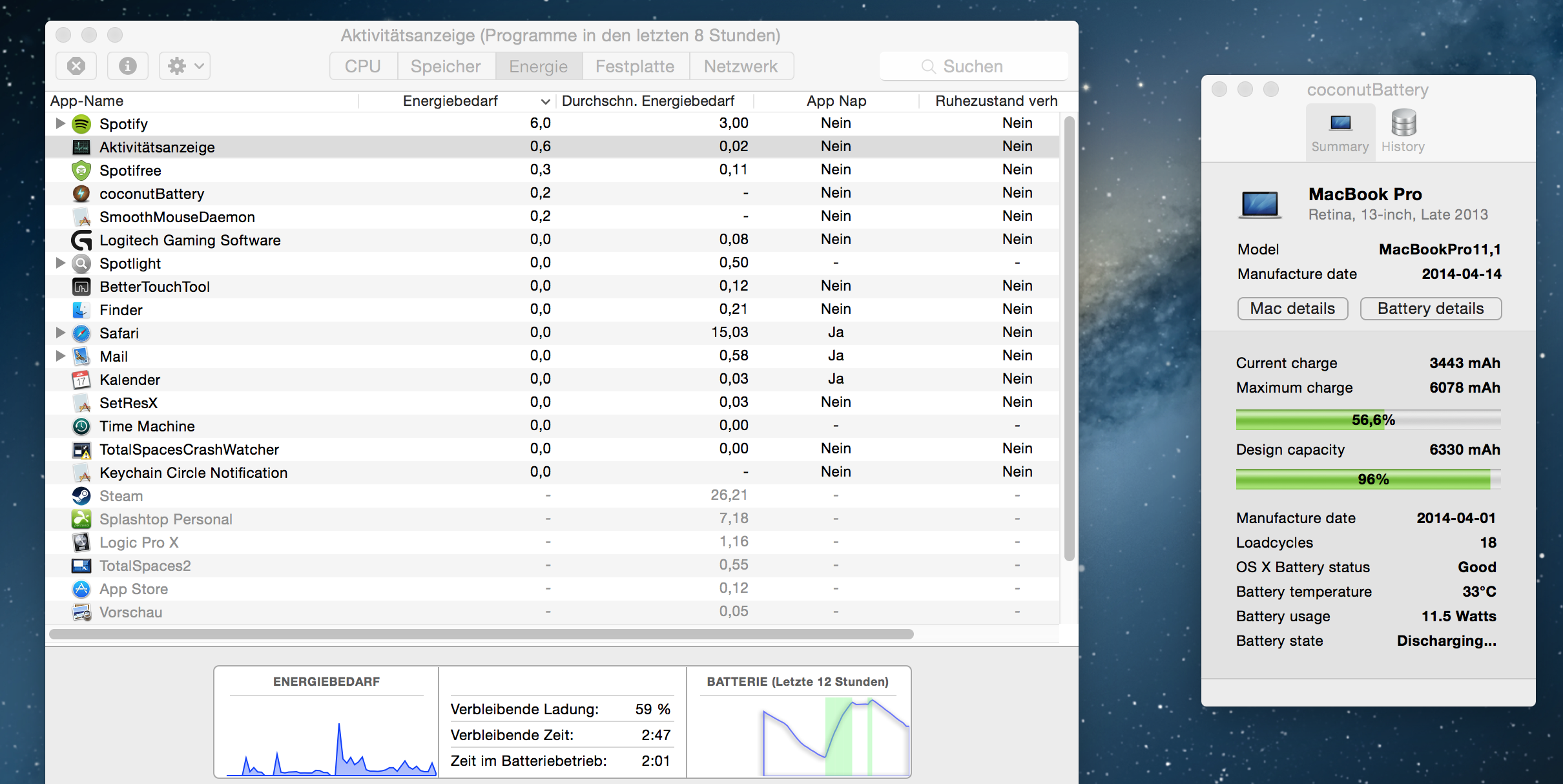
Task: Select the Steam app icon row
Action: click(x=81, y=496)
